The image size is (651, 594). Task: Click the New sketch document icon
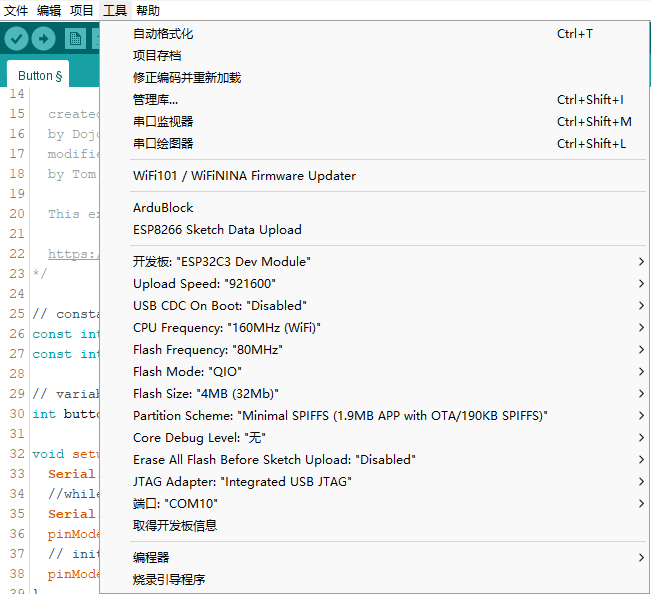point(75,38)
